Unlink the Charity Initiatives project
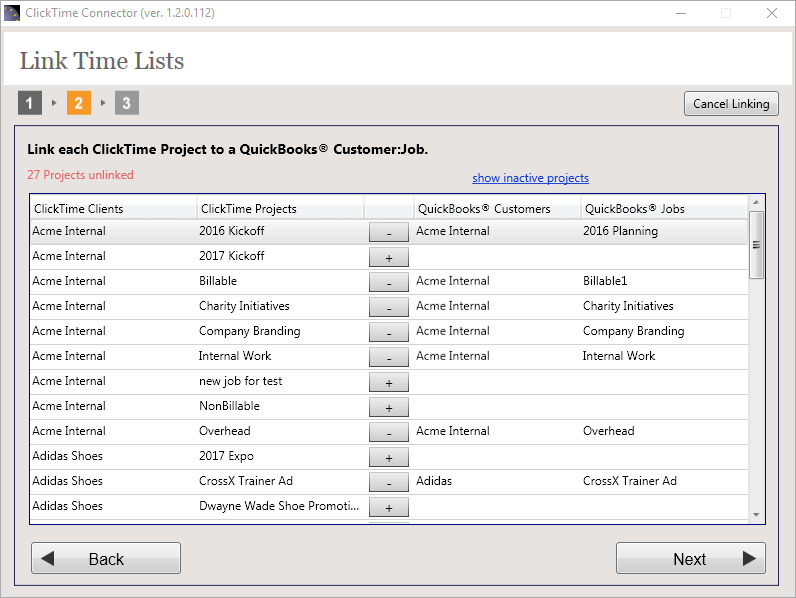Screen dimensions: 796x598 (x=388, y=307)
